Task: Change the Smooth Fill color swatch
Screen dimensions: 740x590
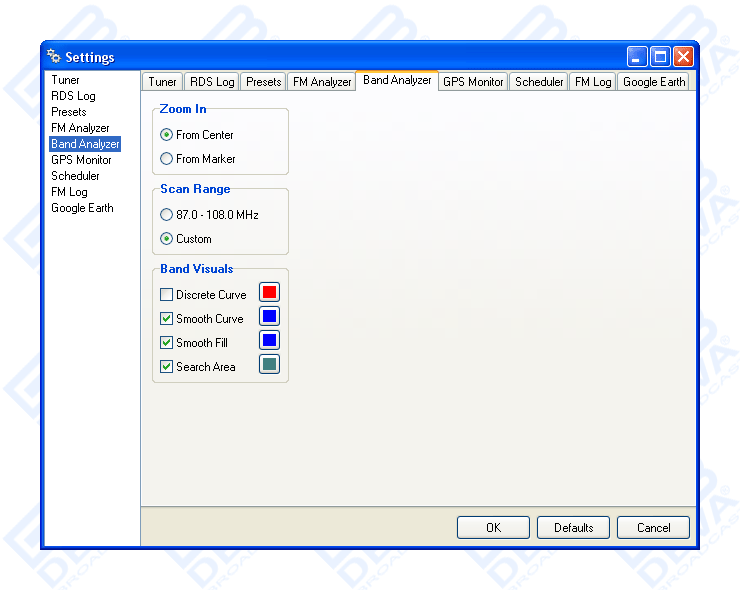Action: (x=269, y=341)
